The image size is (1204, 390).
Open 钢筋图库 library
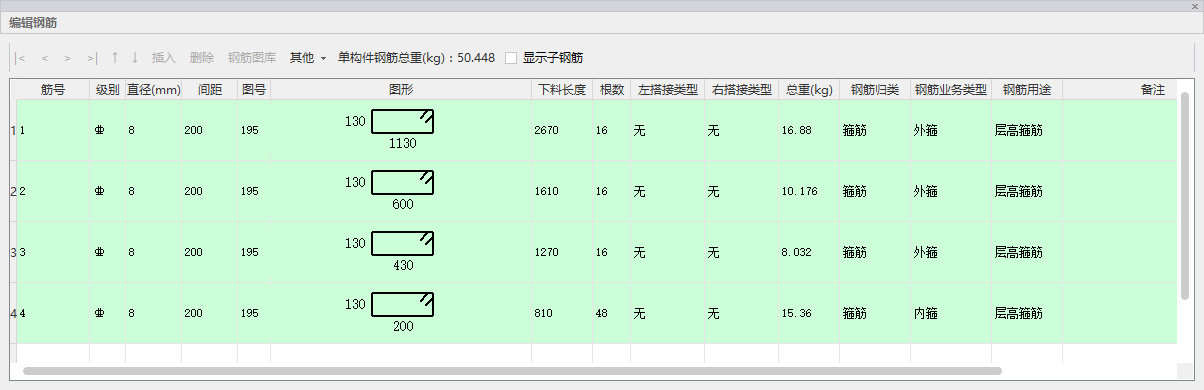[253, 58]
